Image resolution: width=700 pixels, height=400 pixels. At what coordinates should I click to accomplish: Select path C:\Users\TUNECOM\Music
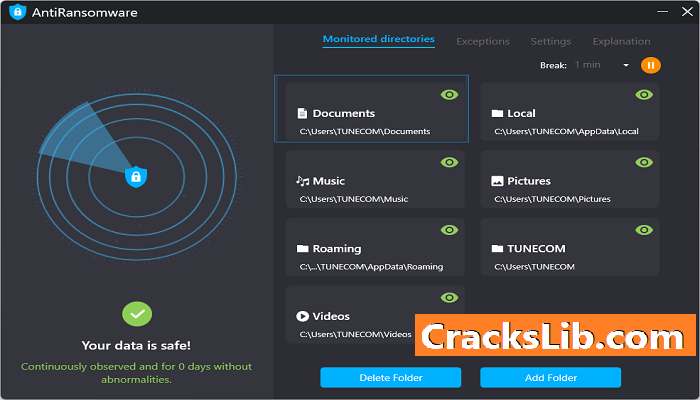[354, 199]
